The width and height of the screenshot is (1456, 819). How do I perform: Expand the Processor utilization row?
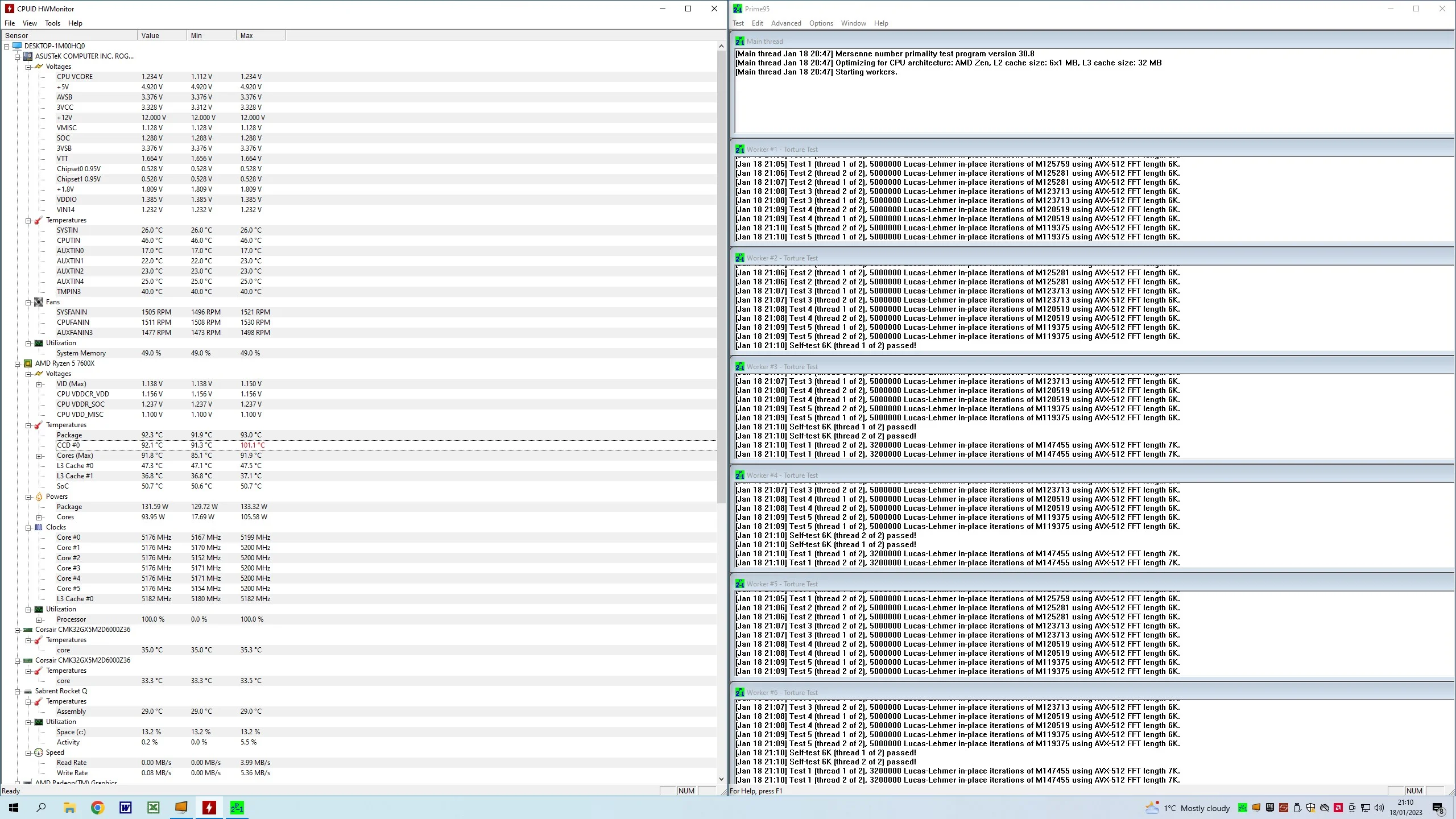coord(39,619)
